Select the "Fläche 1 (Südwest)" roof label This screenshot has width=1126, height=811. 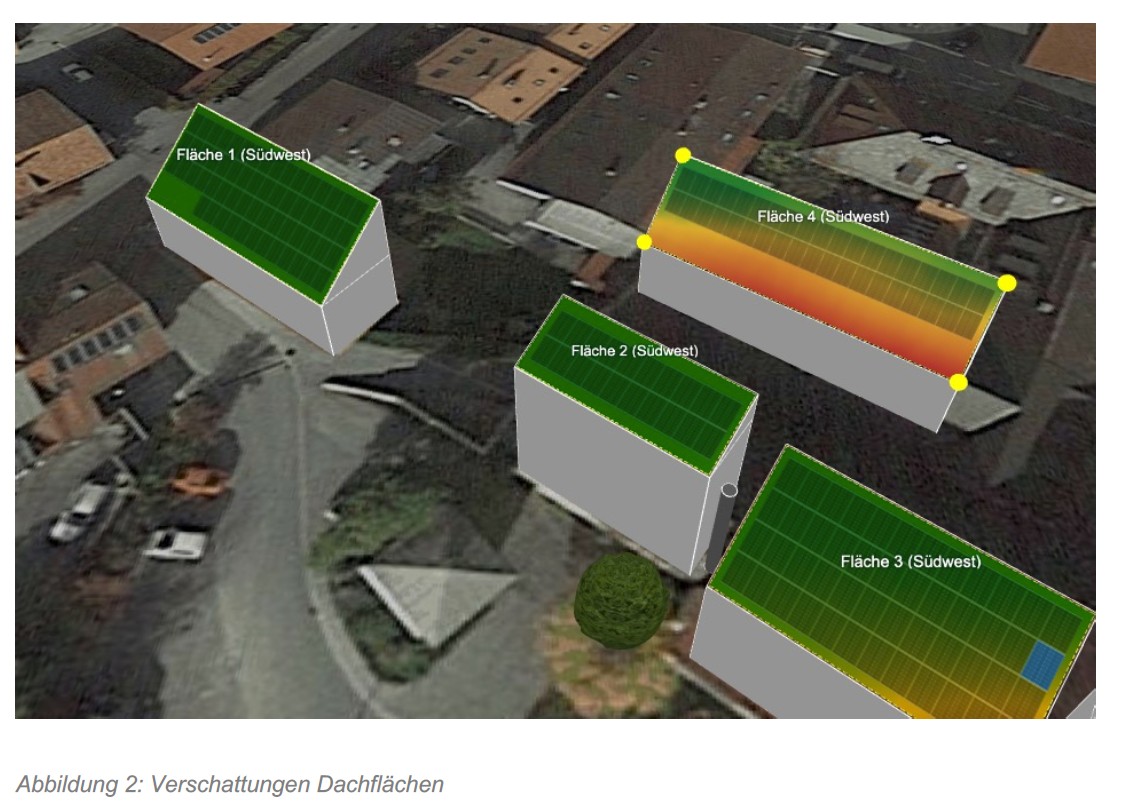point(243,154)
